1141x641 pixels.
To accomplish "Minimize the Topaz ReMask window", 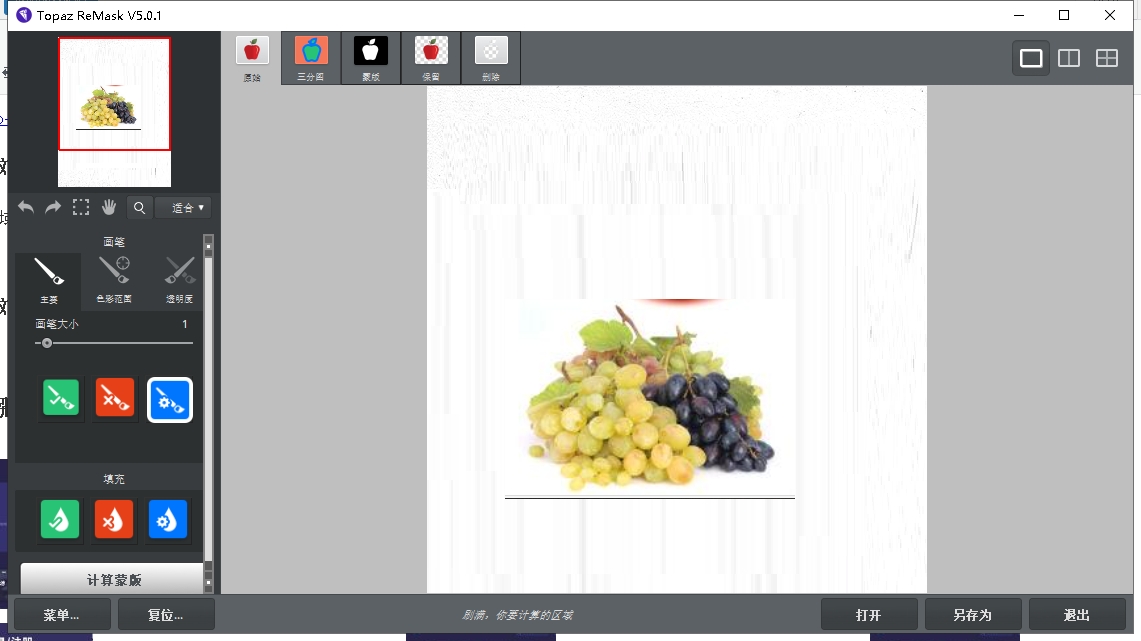I will coord(1019,15).
